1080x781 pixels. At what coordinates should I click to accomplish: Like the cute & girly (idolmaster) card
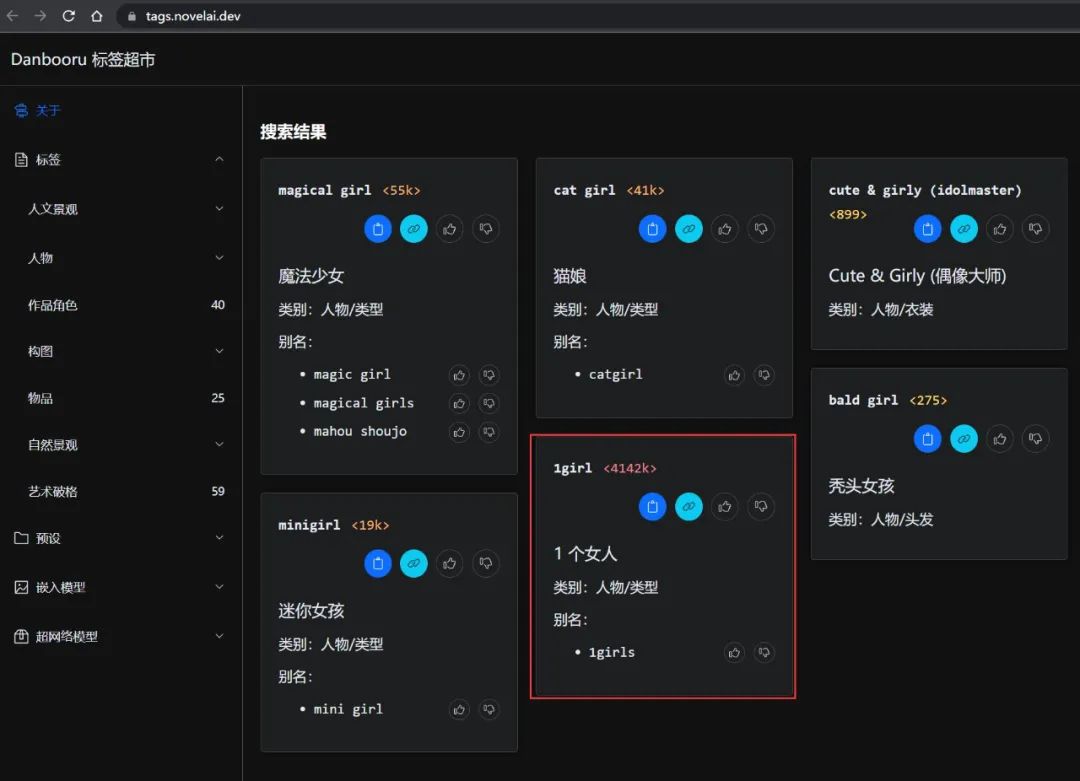coord(999,229)
